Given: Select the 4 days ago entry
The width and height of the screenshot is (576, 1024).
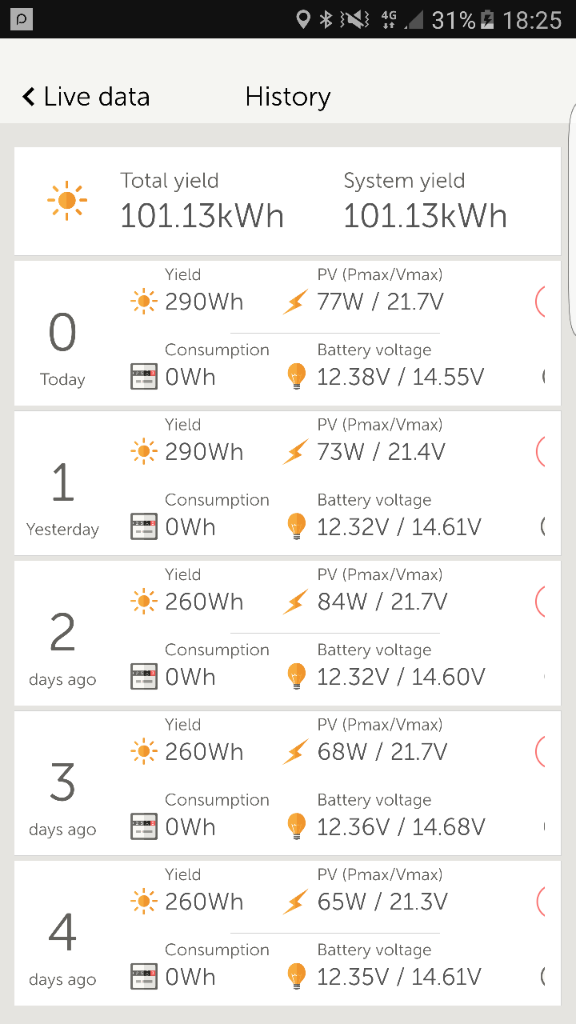Looking at the screenshot, I should 287,933.
